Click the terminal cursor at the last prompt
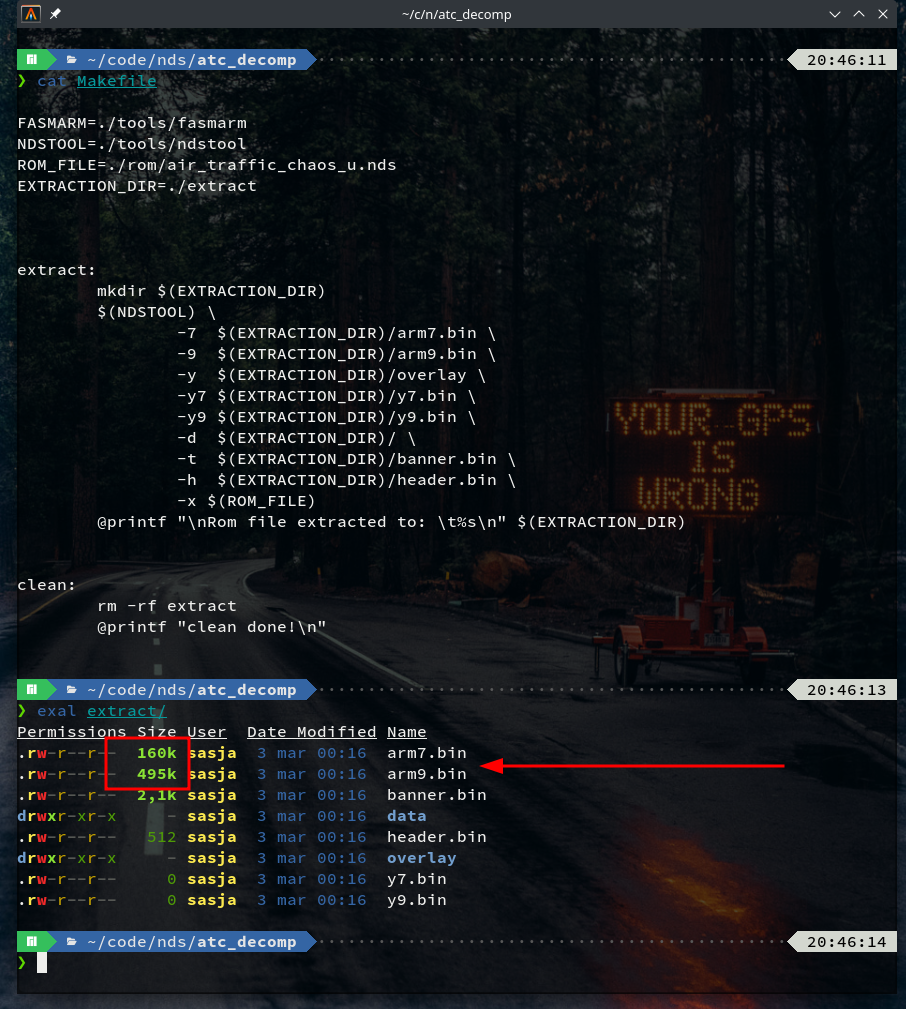The height and width of the screenshot is (1009, 906). (x=42, y=963)
